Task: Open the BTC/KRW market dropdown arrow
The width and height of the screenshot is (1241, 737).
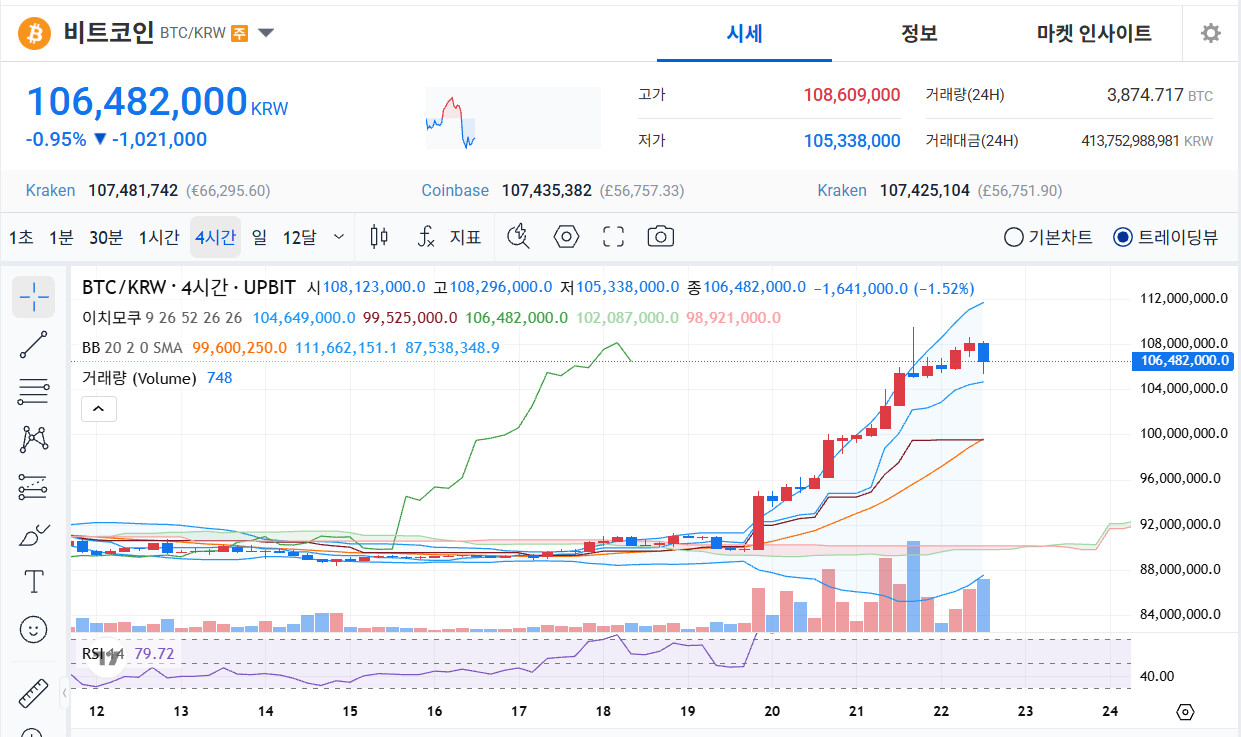Action: (266, 33)
